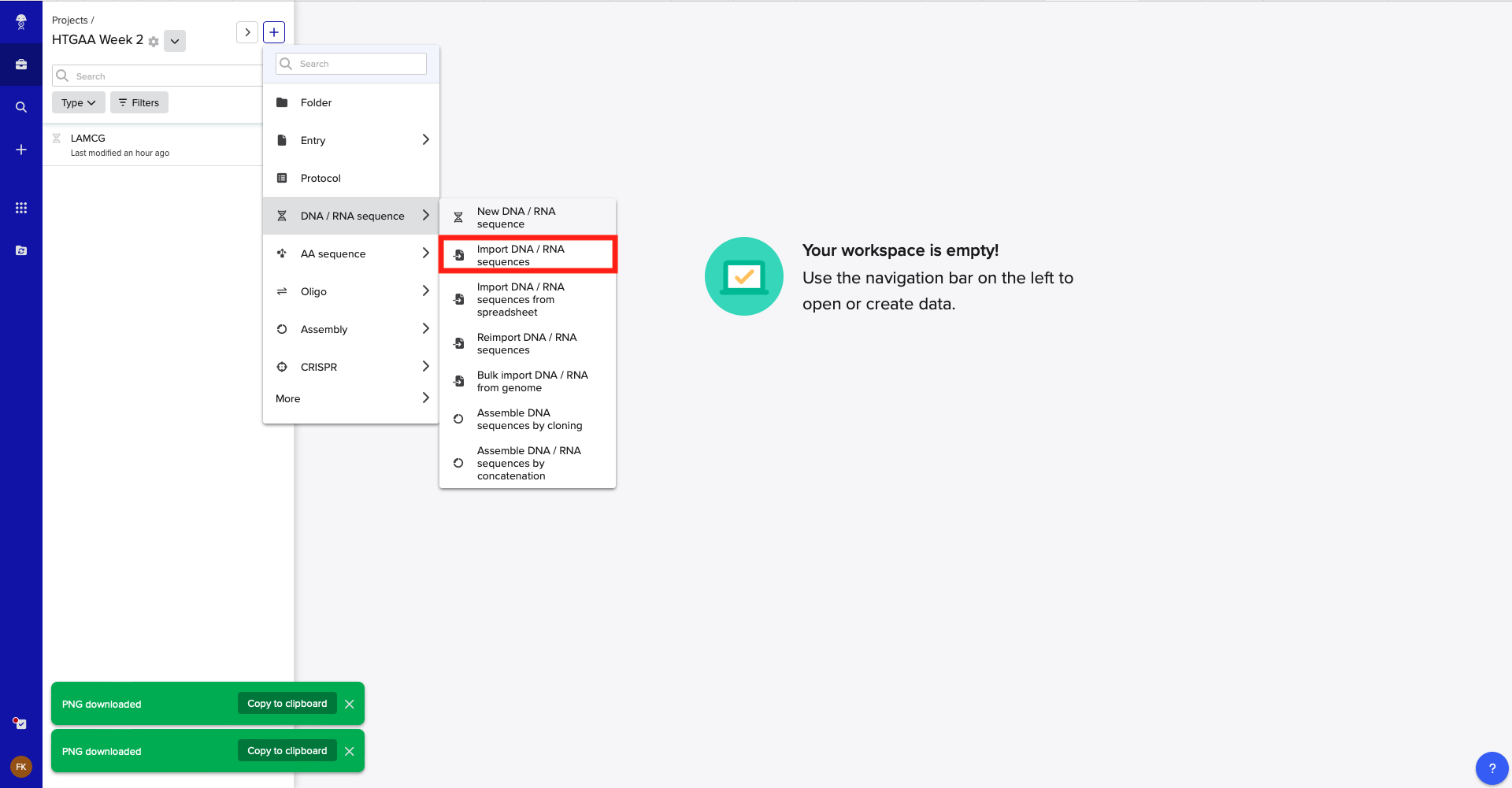
Task: Expand the HTGAA Week 2 project dropdown
Action: point(175,41)
